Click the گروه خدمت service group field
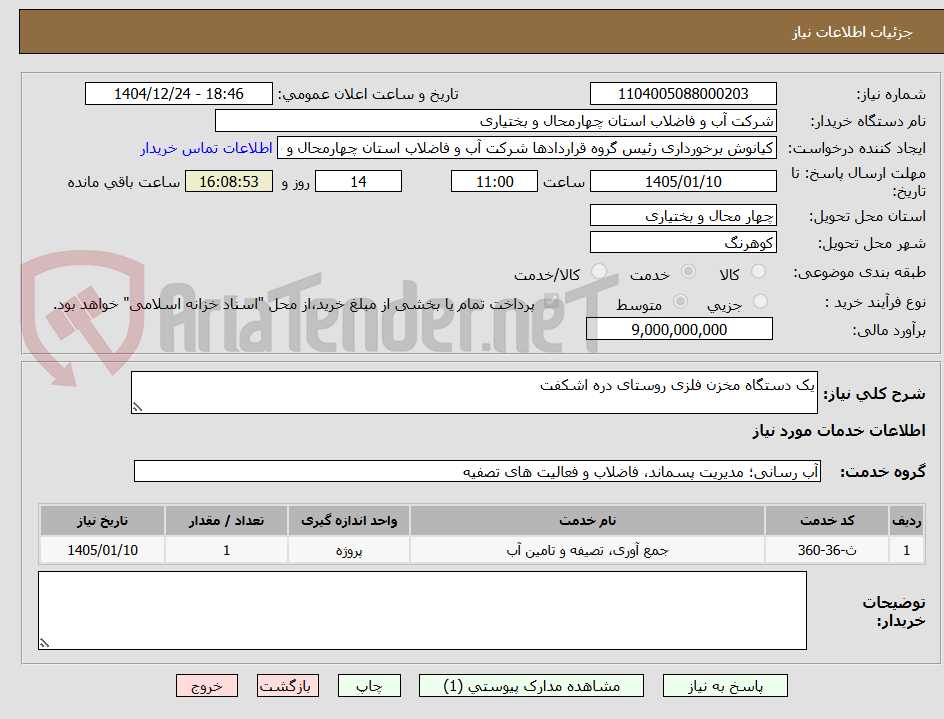The image size is (944, 719). [x=477, y=472]
